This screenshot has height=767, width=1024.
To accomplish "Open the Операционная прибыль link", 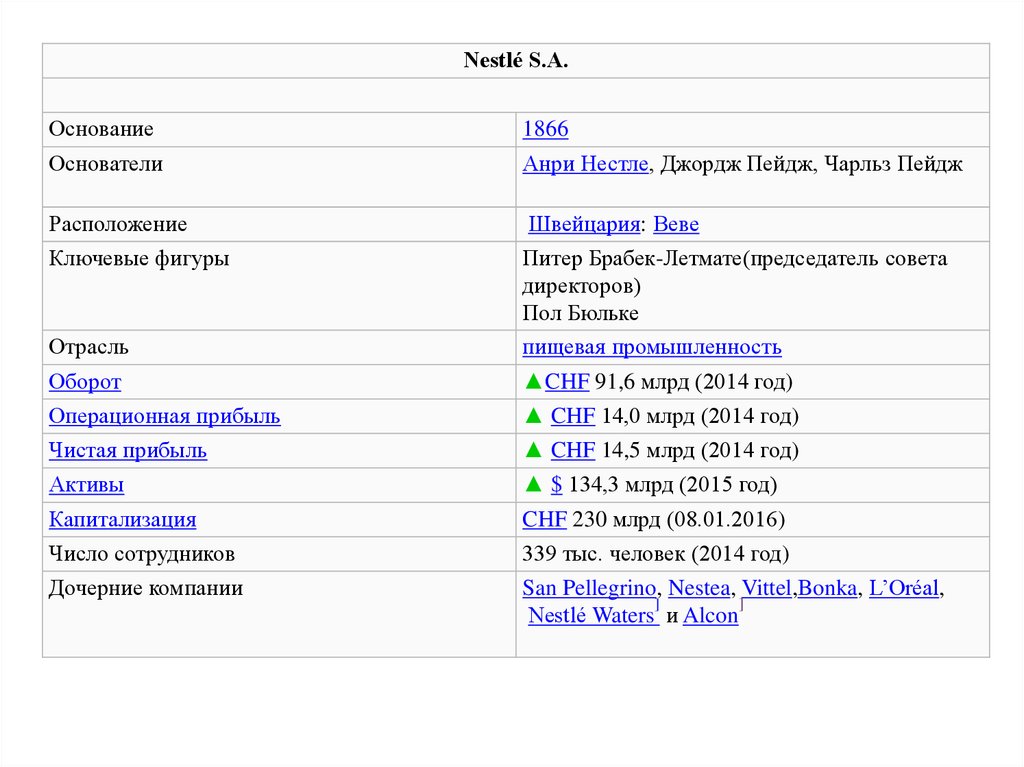I will coord(164,417).
